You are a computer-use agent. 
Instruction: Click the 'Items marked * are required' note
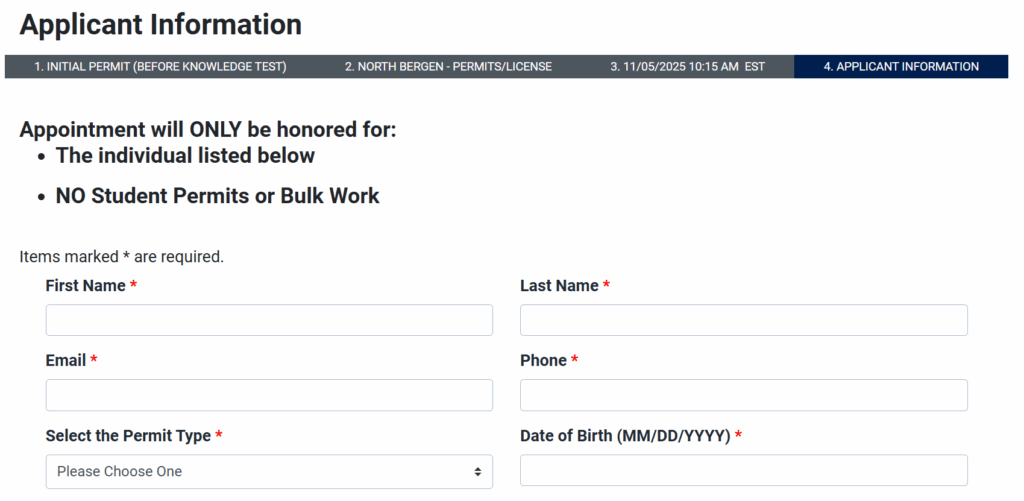(x=121, y=257)
